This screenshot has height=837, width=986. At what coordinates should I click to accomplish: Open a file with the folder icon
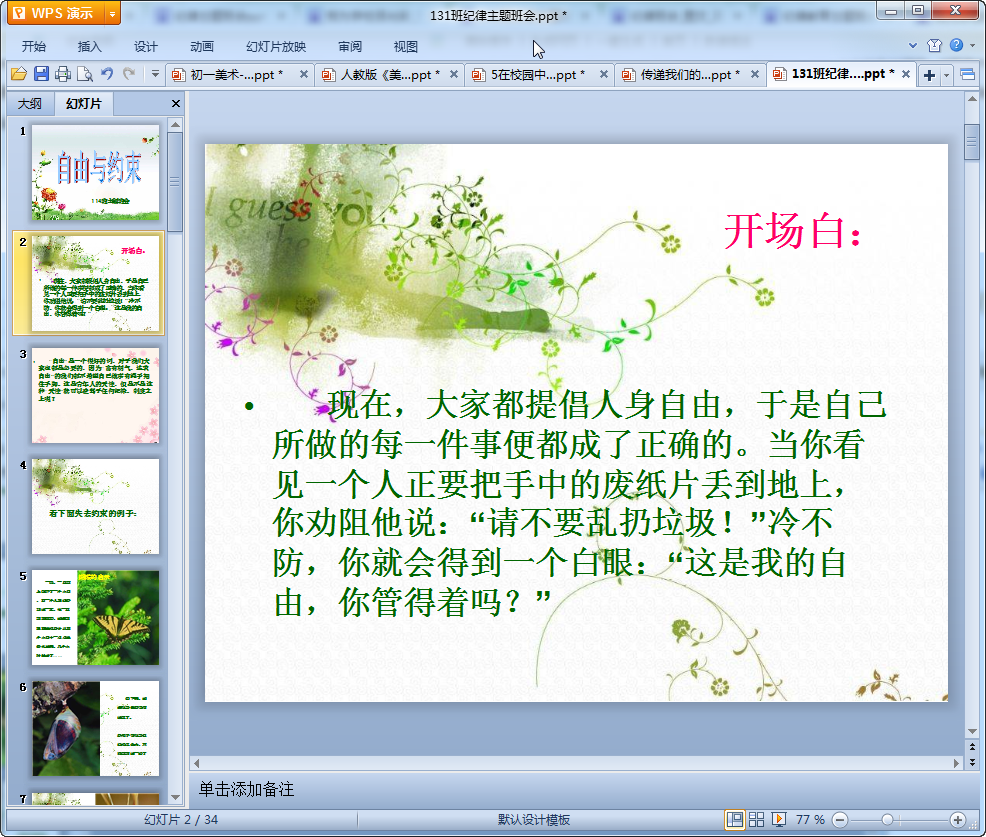point(18,74)
